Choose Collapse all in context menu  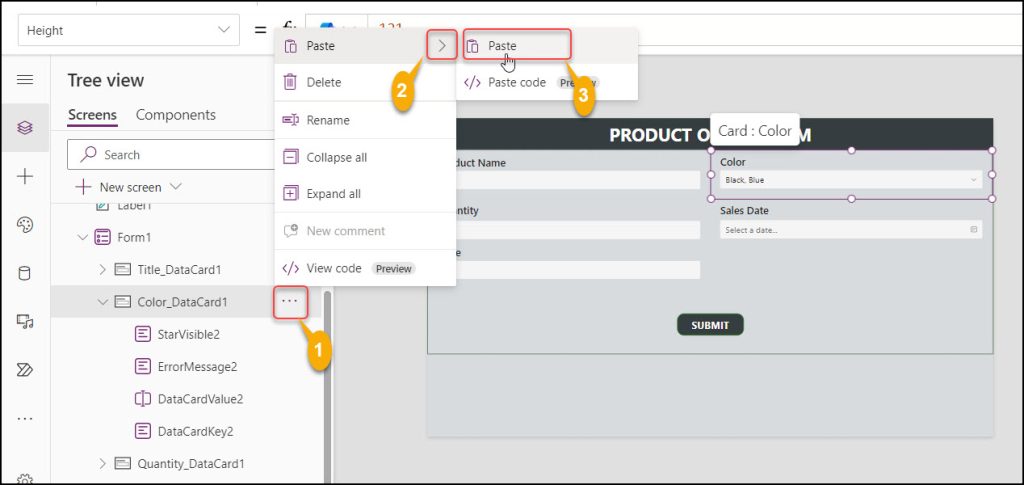[x=365, y=157]
